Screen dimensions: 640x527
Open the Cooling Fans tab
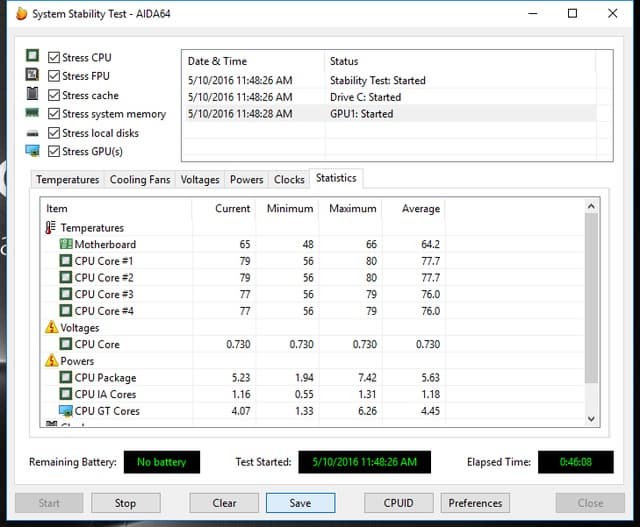tap(140, 180)
